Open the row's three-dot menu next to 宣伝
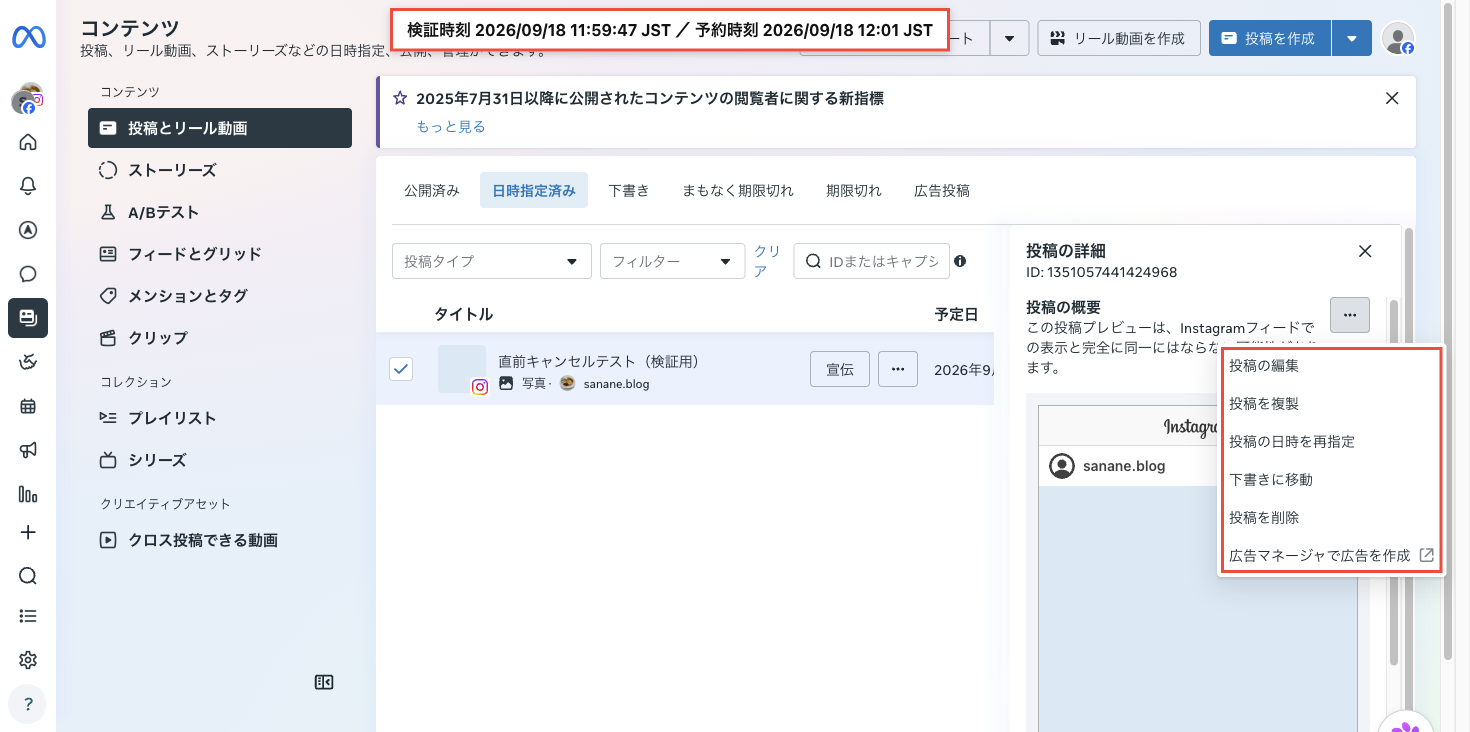Viewport: 1470px width, 732px height. tap(898, 369)
